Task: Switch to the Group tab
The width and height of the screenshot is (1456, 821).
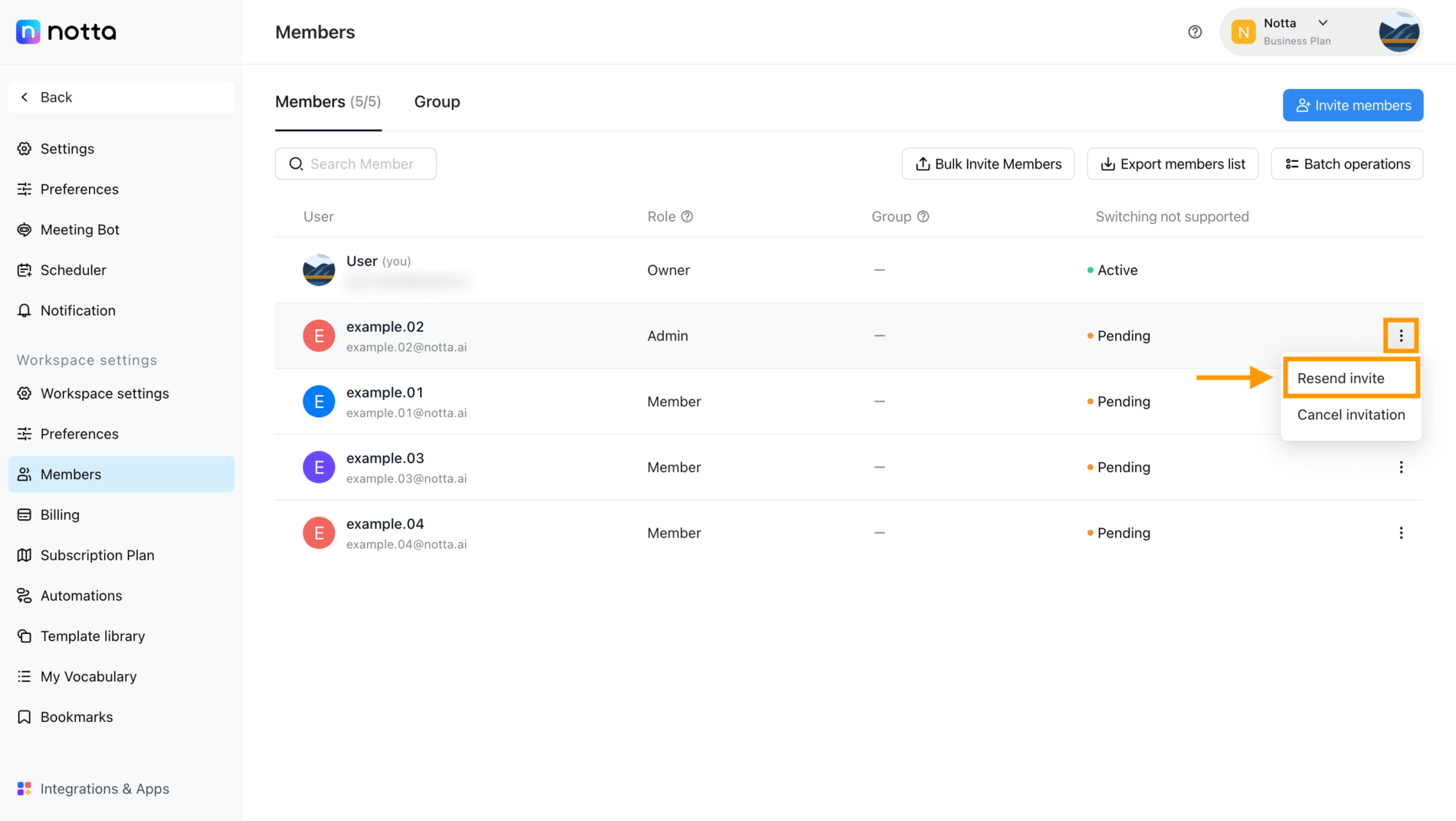Action: pyautogui.click(x=437, y=102)
